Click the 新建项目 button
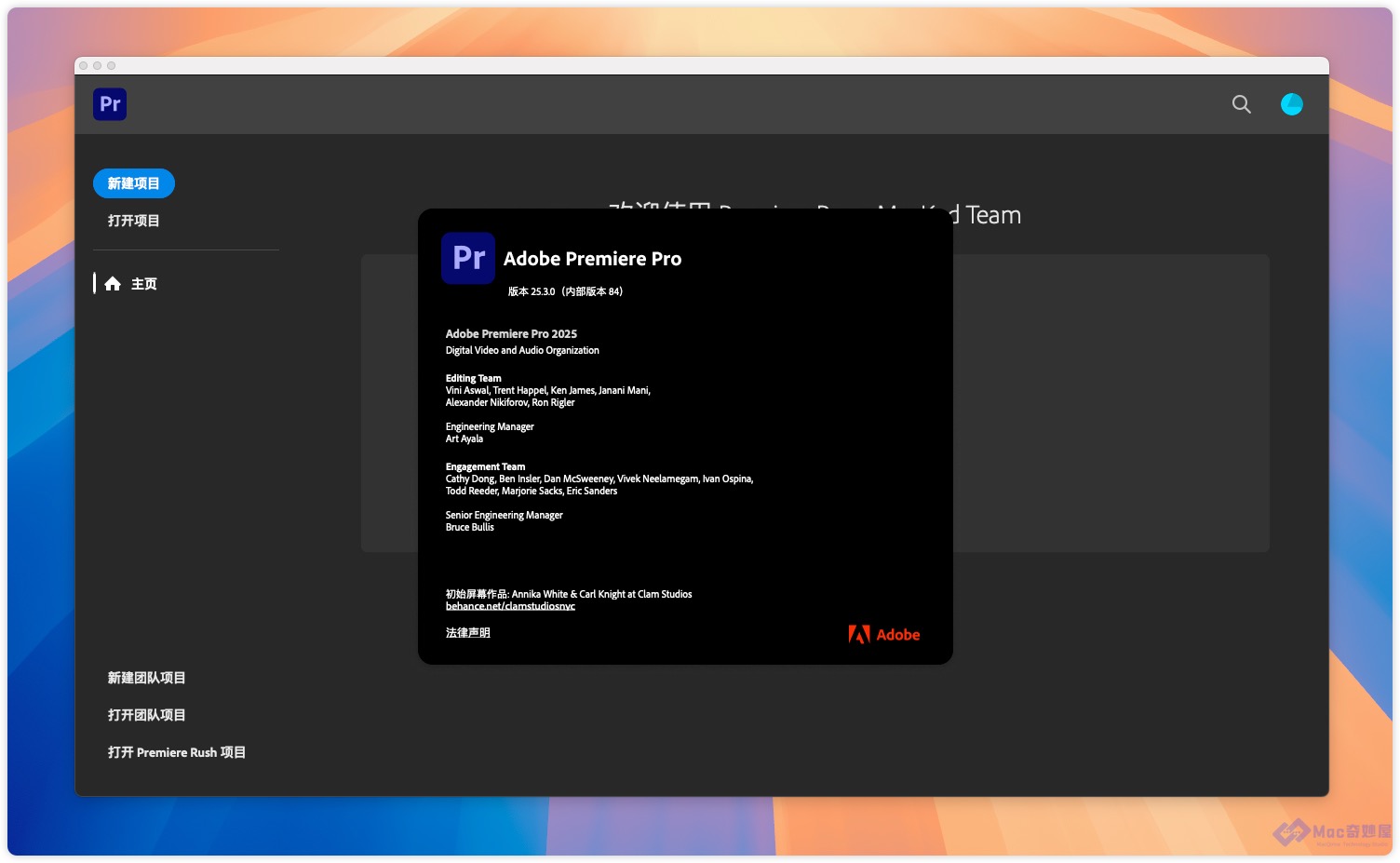The image size is (1400, 863). pyautogui.click(x=134, y=183)
